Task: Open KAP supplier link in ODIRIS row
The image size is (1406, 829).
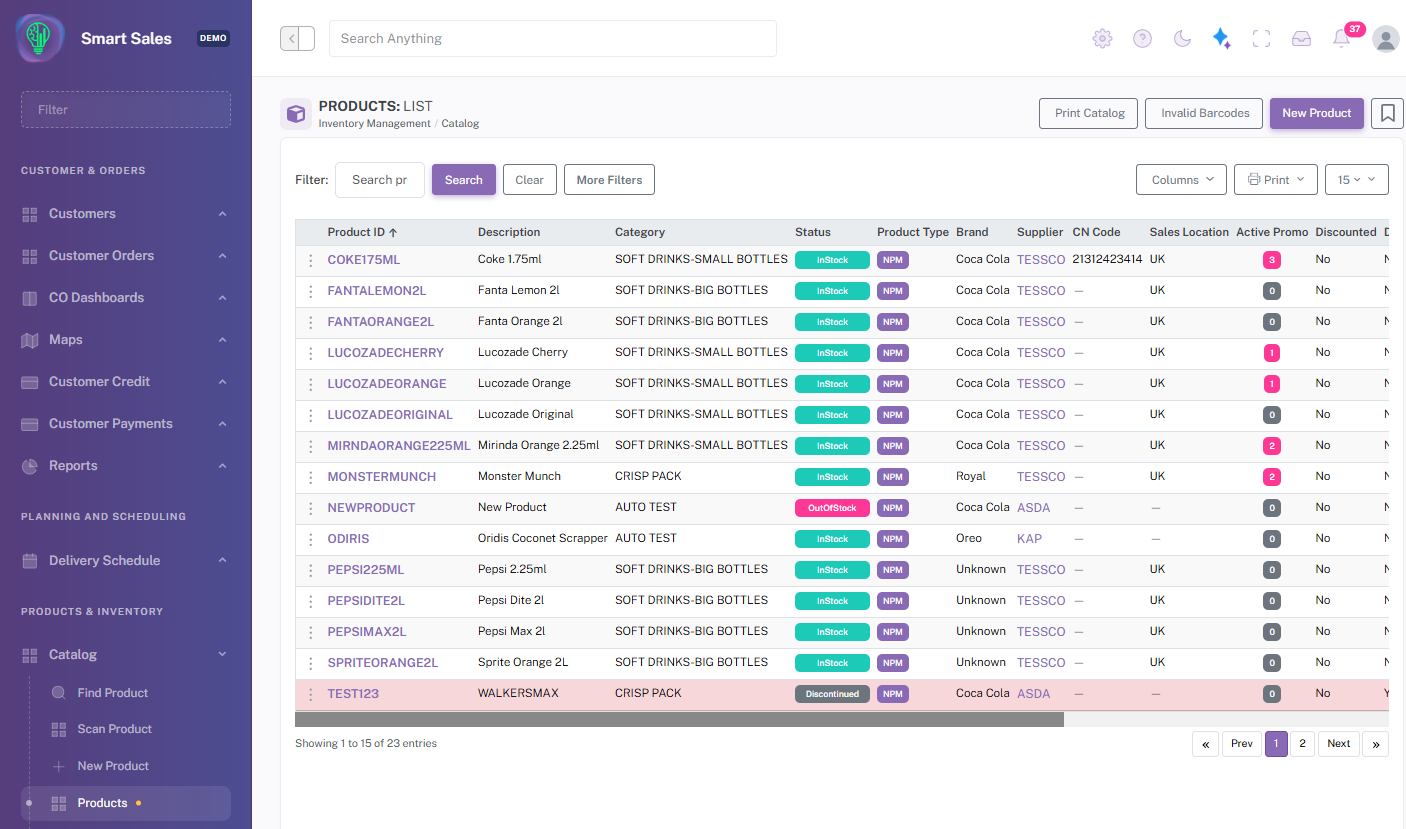Action: click(x=1029, y=539)
